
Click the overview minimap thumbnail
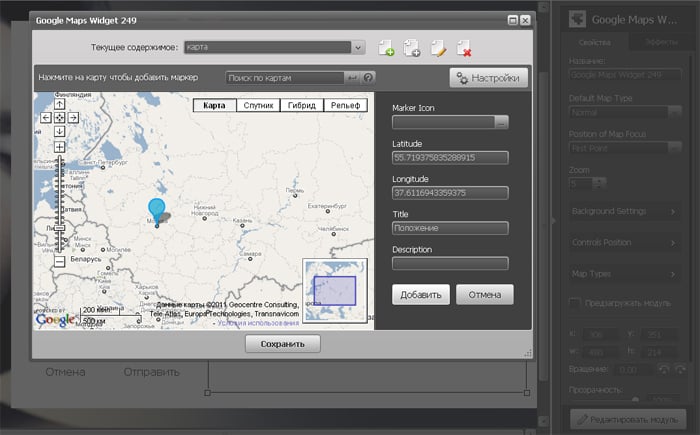point(335,290)
